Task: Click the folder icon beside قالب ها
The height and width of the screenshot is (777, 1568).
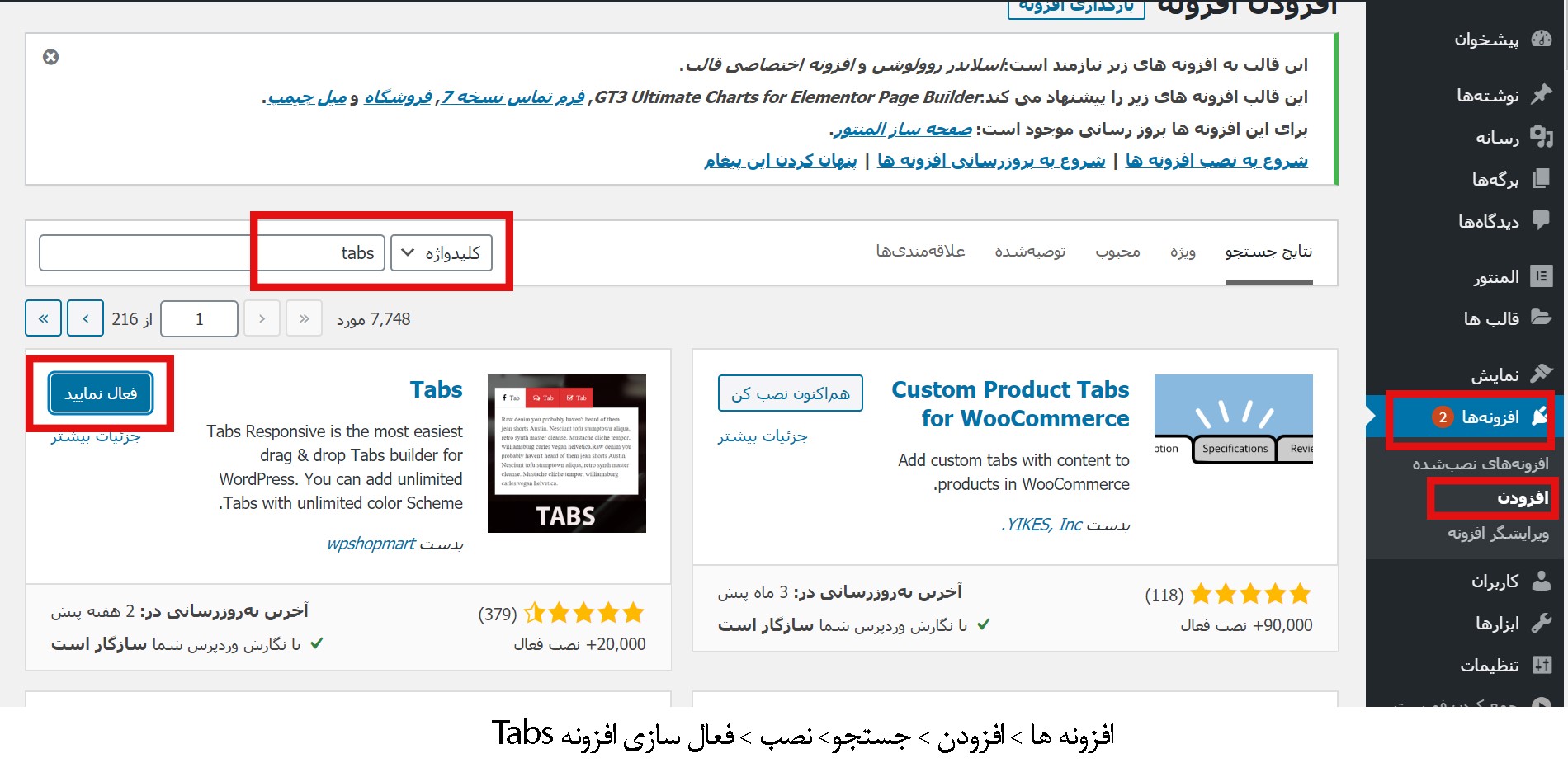Action: [x=1541, y=318]
